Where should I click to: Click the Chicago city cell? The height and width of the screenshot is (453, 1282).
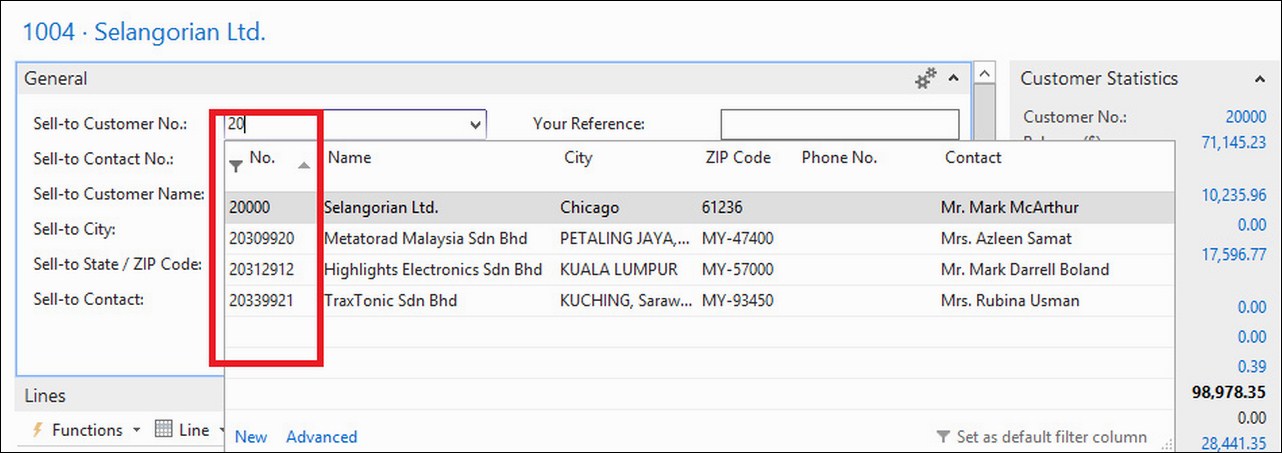click(589, 208)
